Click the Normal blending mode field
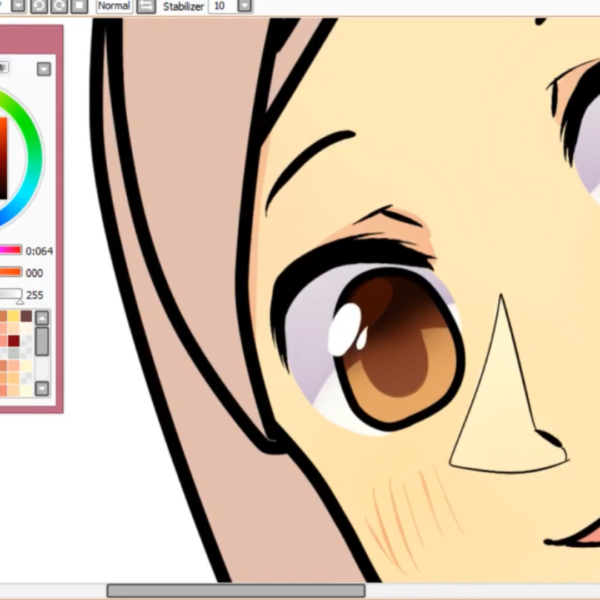The width and height of the screenshot is (600, 600). coord(114,6)
